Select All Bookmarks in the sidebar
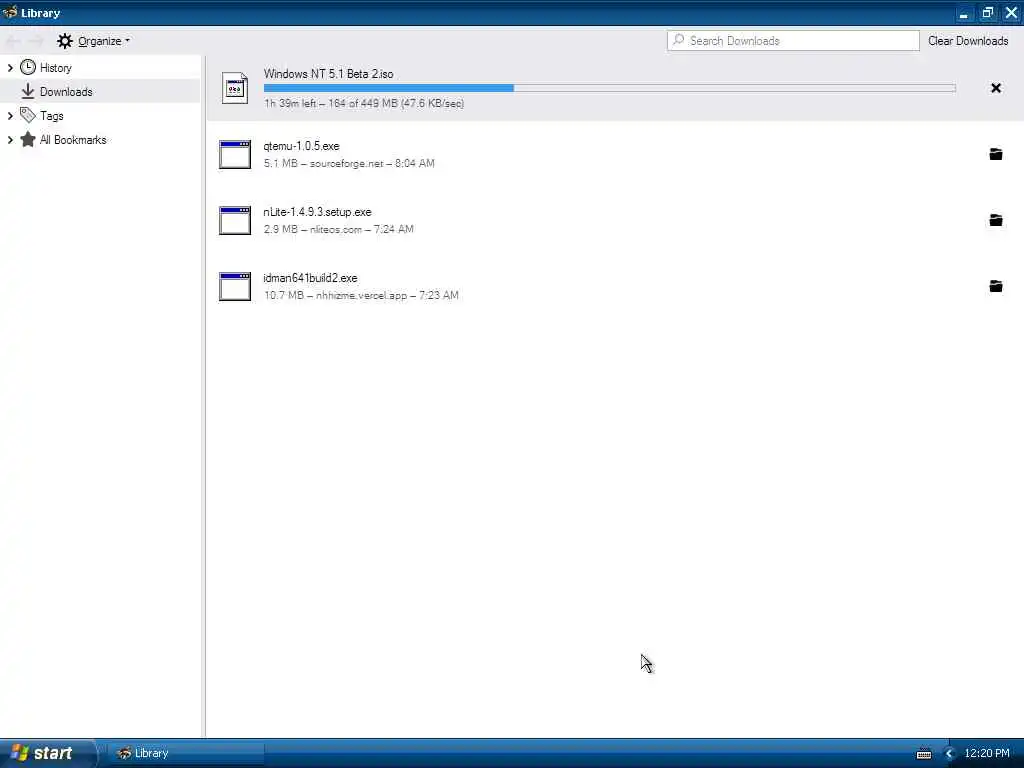The width and height of the screenshot is (1024, 768). point(100,140)
